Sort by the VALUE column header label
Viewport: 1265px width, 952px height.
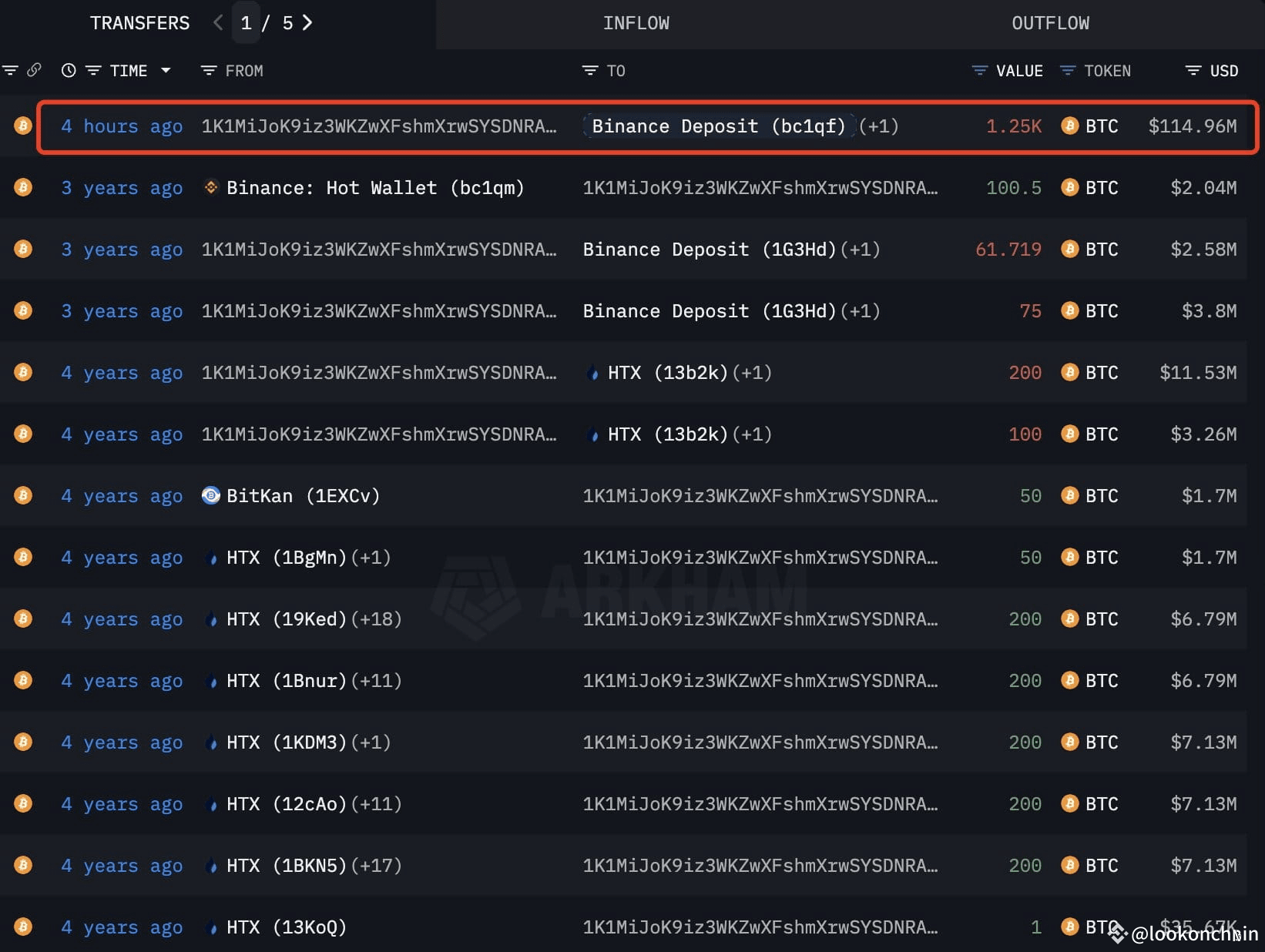(1019, 71)
